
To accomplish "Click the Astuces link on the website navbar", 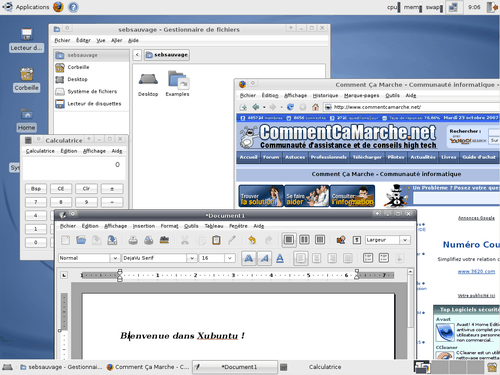I will [295, 157].
